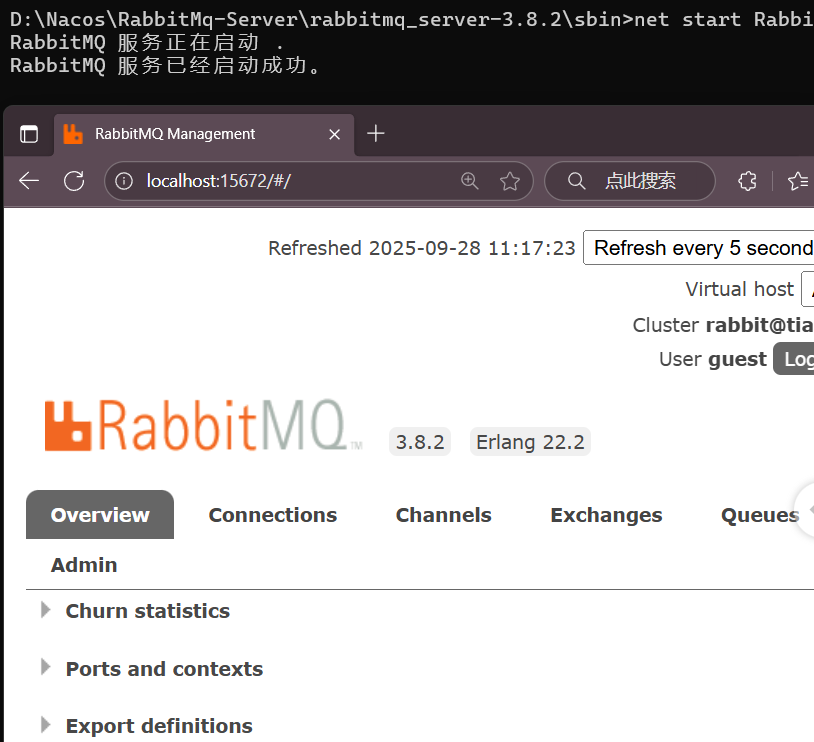Screen dimensions: 814x742
Task: Switch to the Exchanges tab
Action: [x=606, y=515]
